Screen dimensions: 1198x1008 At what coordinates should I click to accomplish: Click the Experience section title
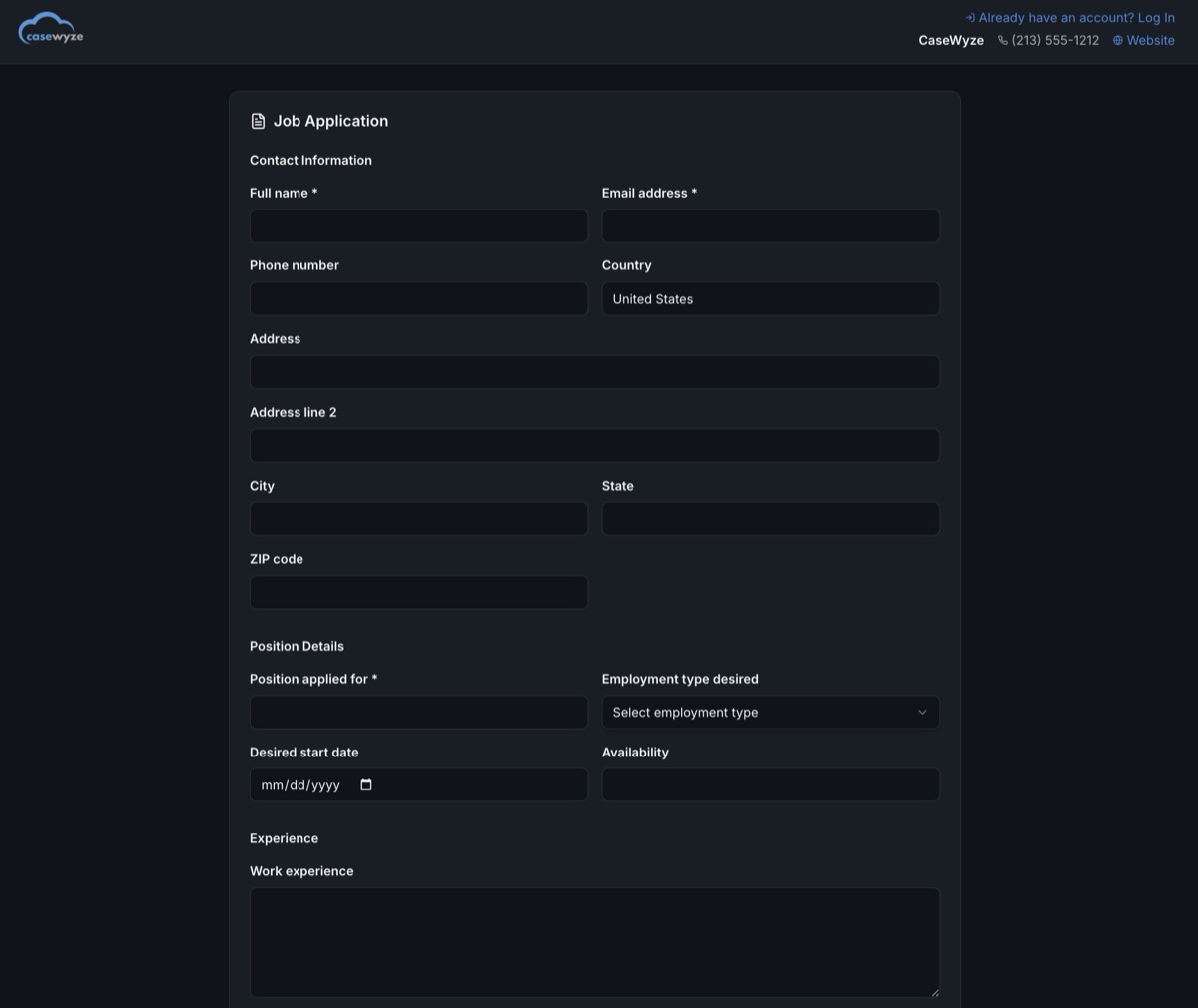tap(284, 838)
